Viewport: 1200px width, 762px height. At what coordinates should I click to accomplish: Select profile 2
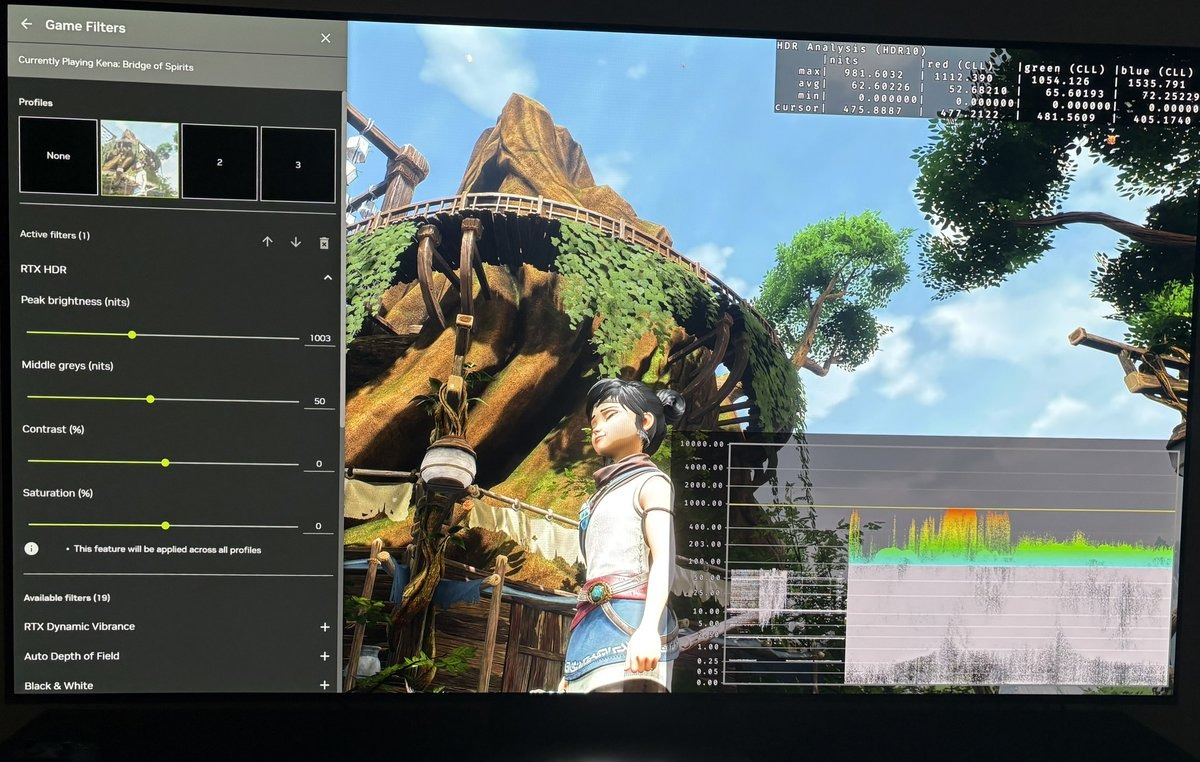(219, 161)
